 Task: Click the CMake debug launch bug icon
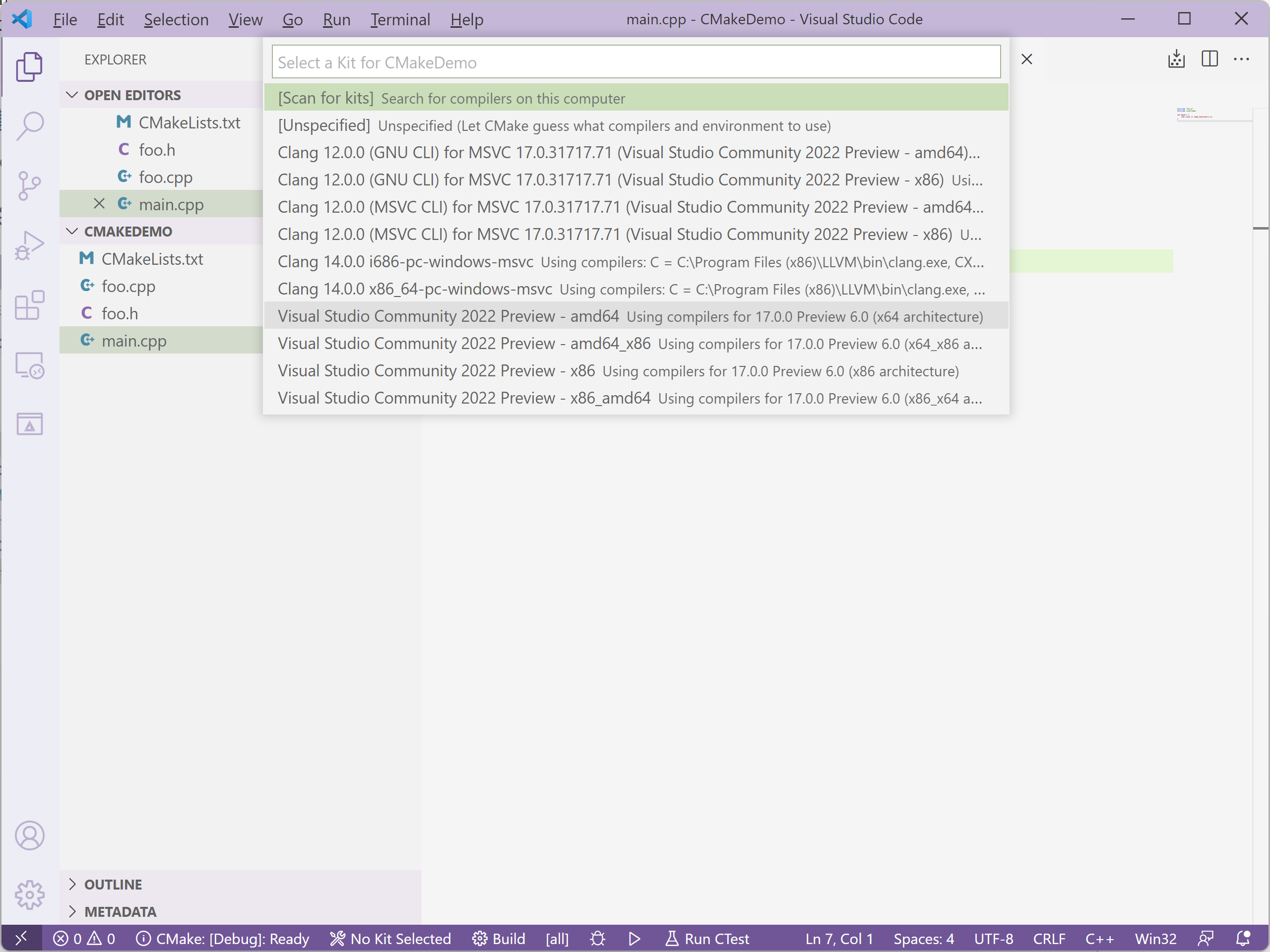pyautogui.click(x=598, y=939)
